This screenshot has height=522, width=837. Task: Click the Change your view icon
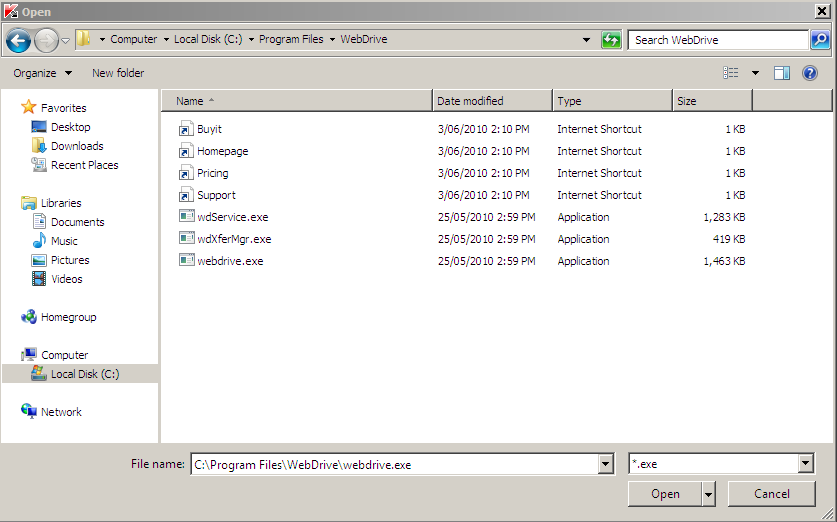[x=731, y=73]
